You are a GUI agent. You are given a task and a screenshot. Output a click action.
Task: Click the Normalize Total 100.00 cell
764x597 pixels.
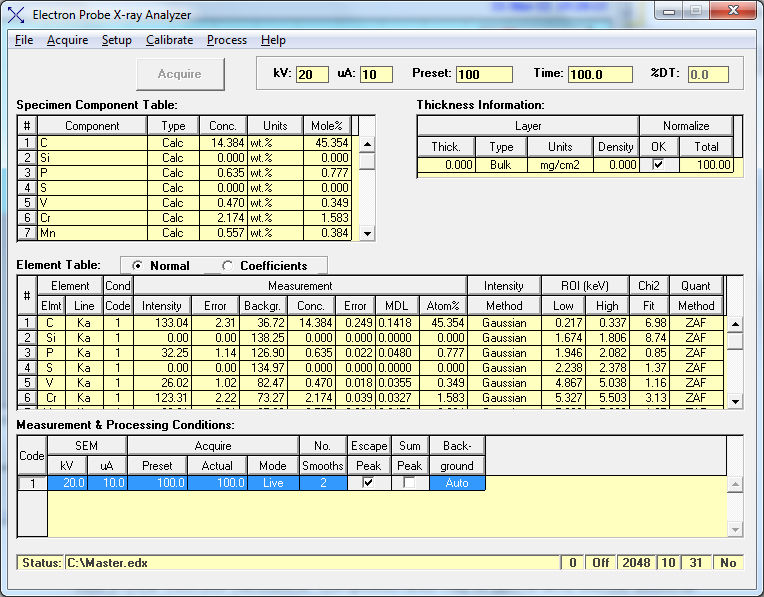[x=706, y=165]
